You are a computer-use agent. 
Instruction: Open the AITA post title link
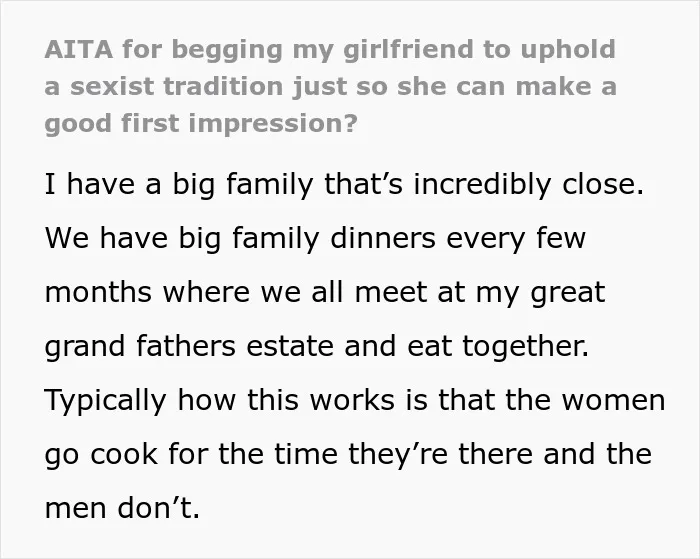tap(330, 87)
